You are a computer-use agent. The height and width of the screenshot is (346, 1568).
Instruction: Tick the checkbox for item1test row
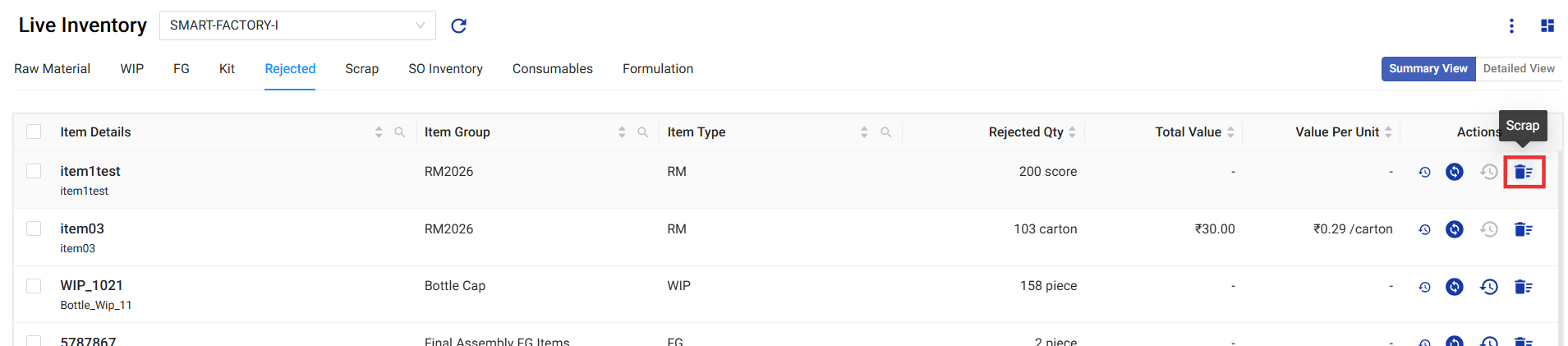click(x=34, y=171)
